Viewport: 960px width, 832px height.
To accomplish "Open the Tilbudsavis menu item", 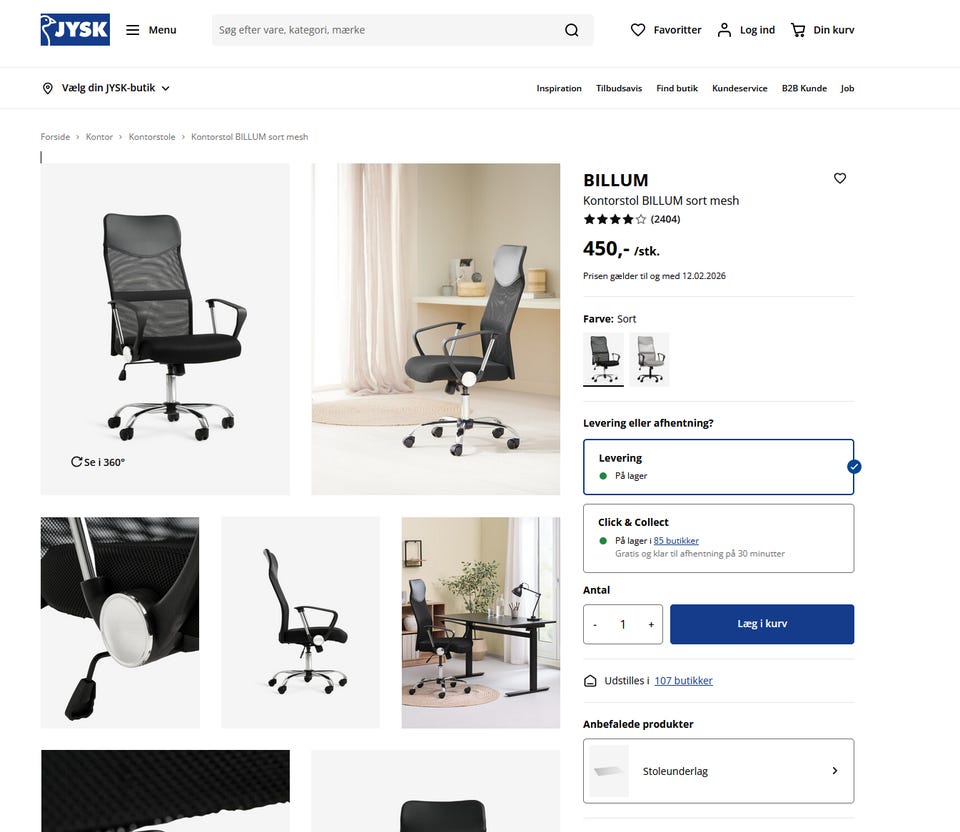I will point(619,88).
